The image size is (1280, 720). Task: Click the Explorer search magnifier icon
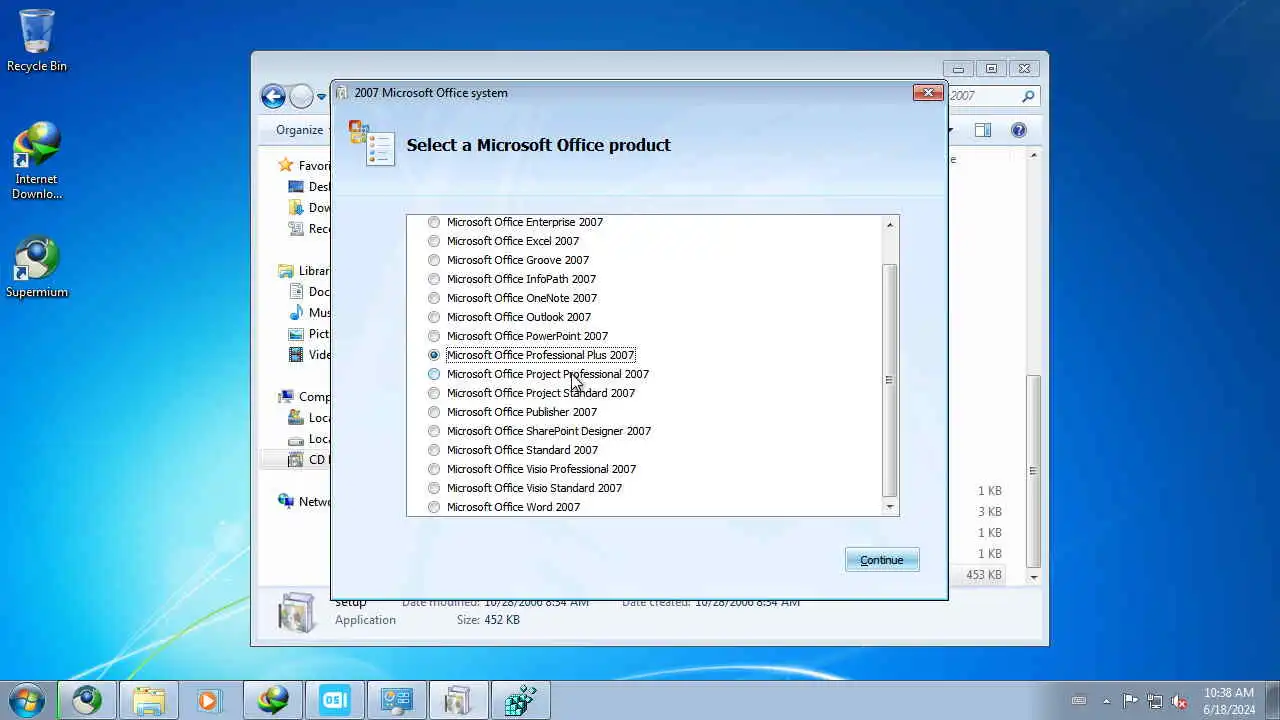point(1028,96)
